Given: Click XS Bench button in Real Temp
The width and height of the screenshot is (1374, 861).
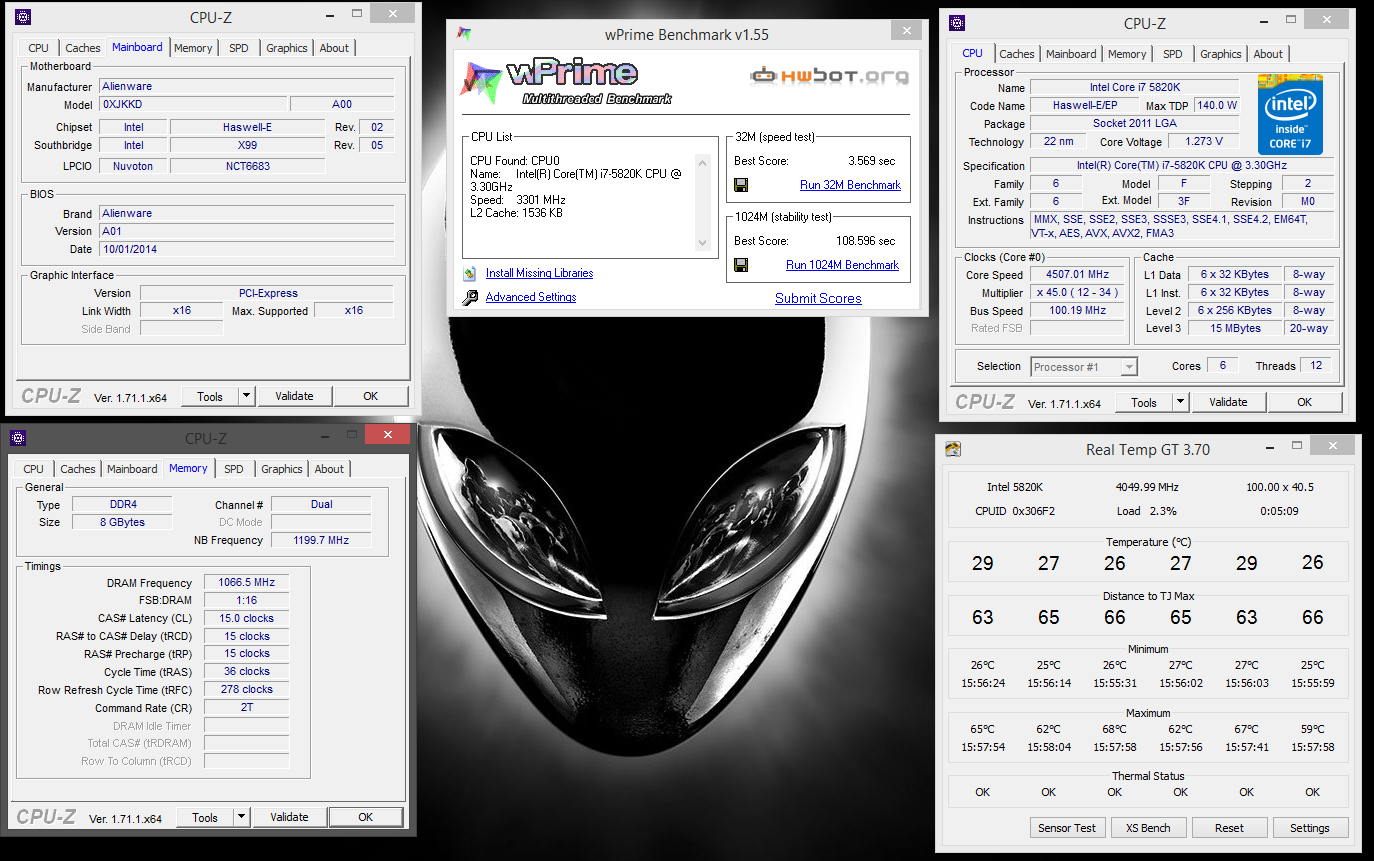Looking at the screenshot, I should pos(1148,828).
